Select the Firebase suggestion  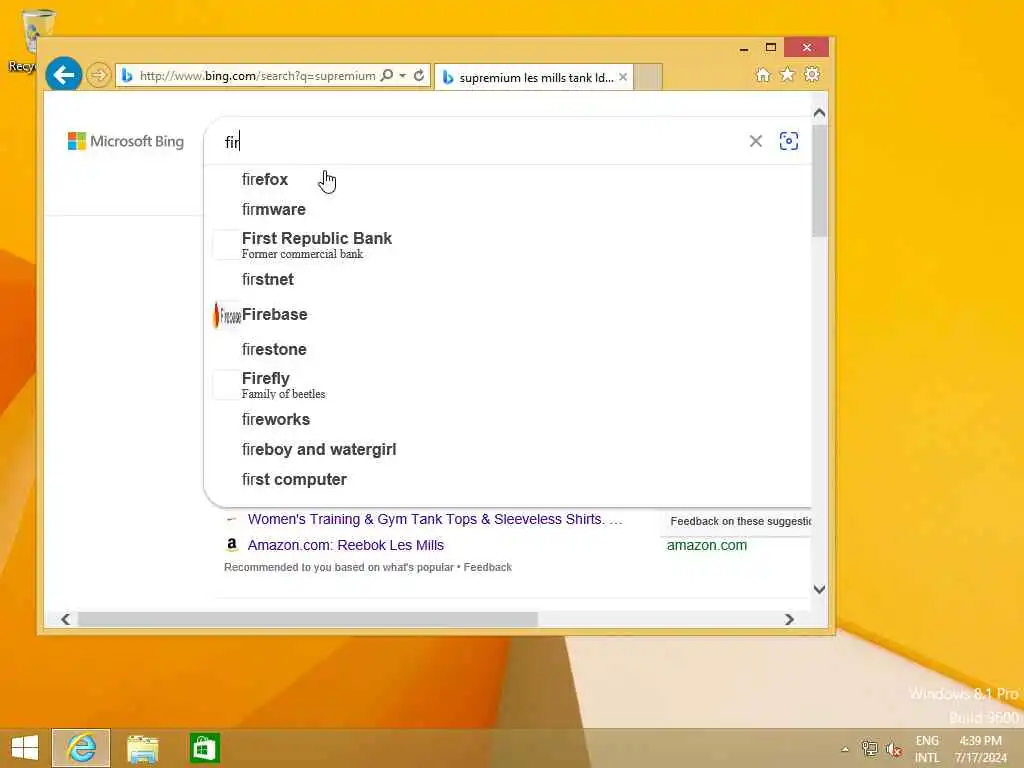pyautogui.click(x=507, y=315)
